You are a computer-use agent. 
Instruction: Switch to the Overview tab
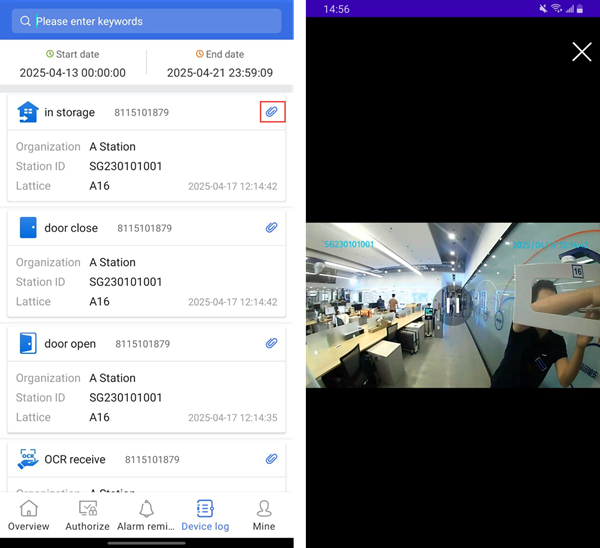29,515
